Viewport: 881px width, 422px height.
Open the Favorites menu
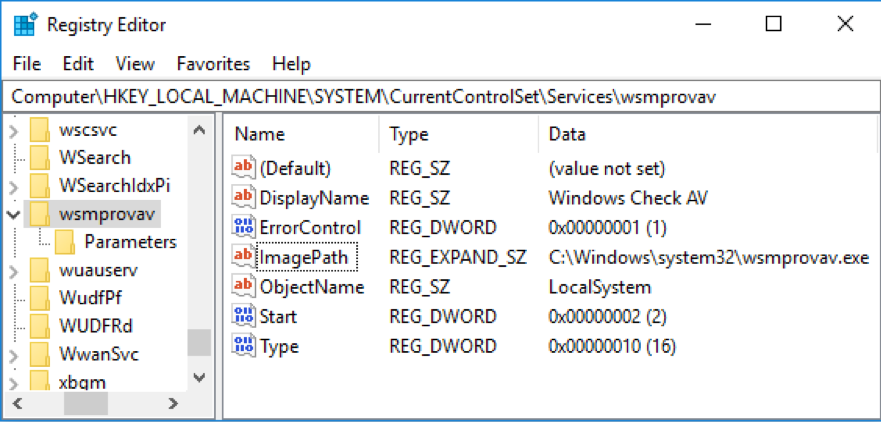213,63
